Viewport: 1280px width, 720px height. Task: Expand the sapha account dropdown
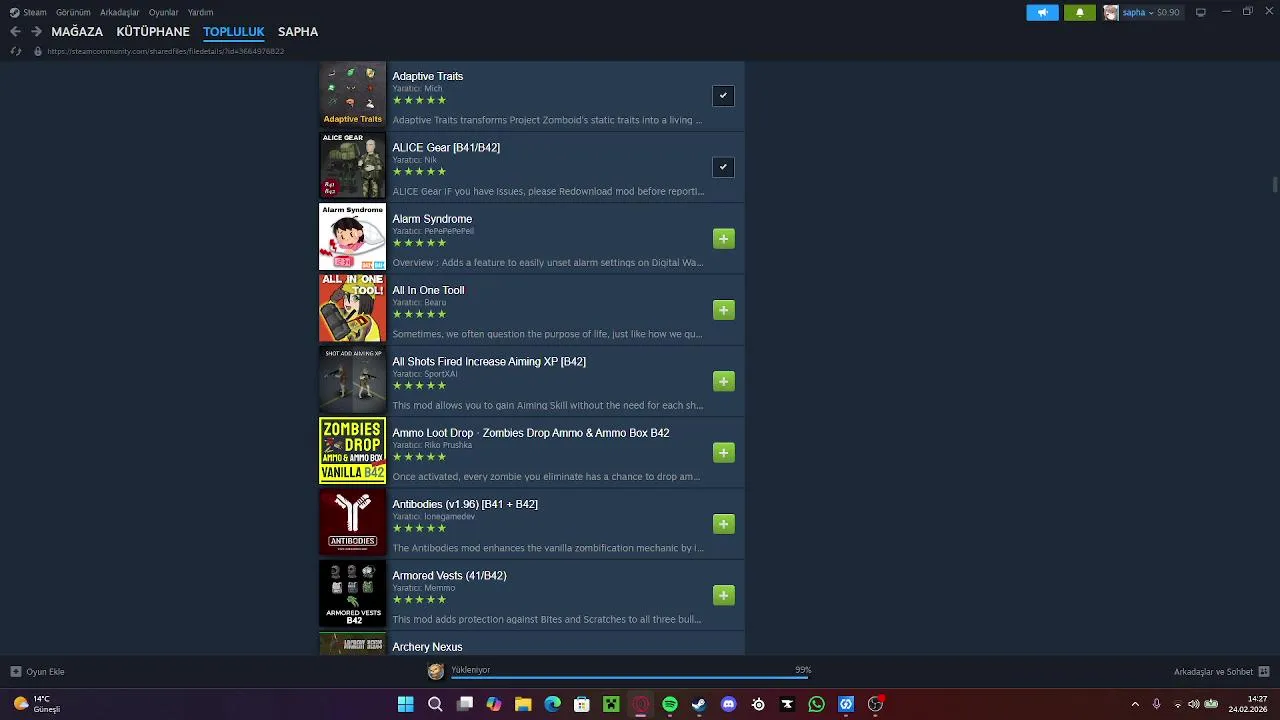click(x=1150, y=13)
